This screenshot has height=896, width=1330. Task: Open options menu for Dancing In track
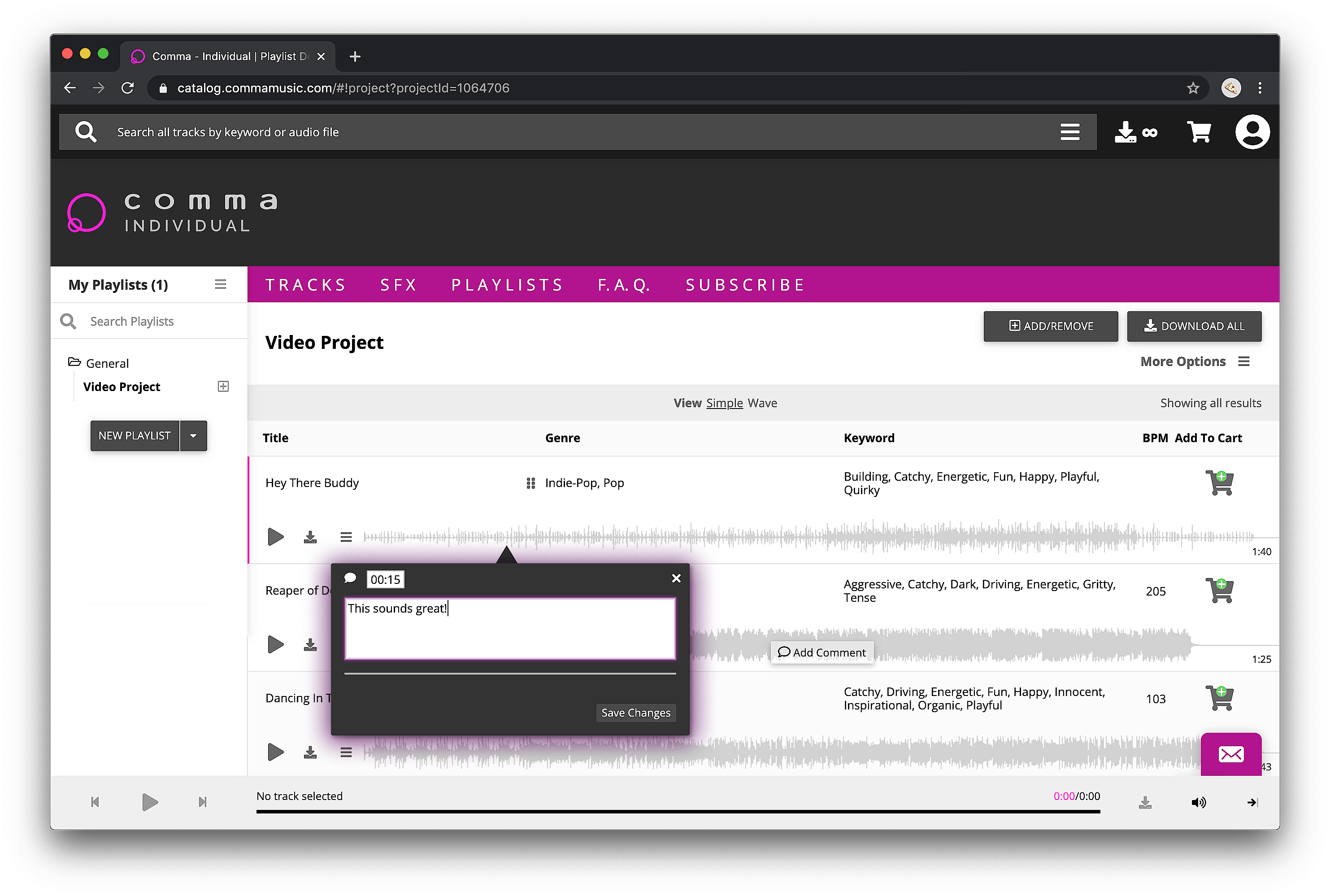[x=346, y=752]
